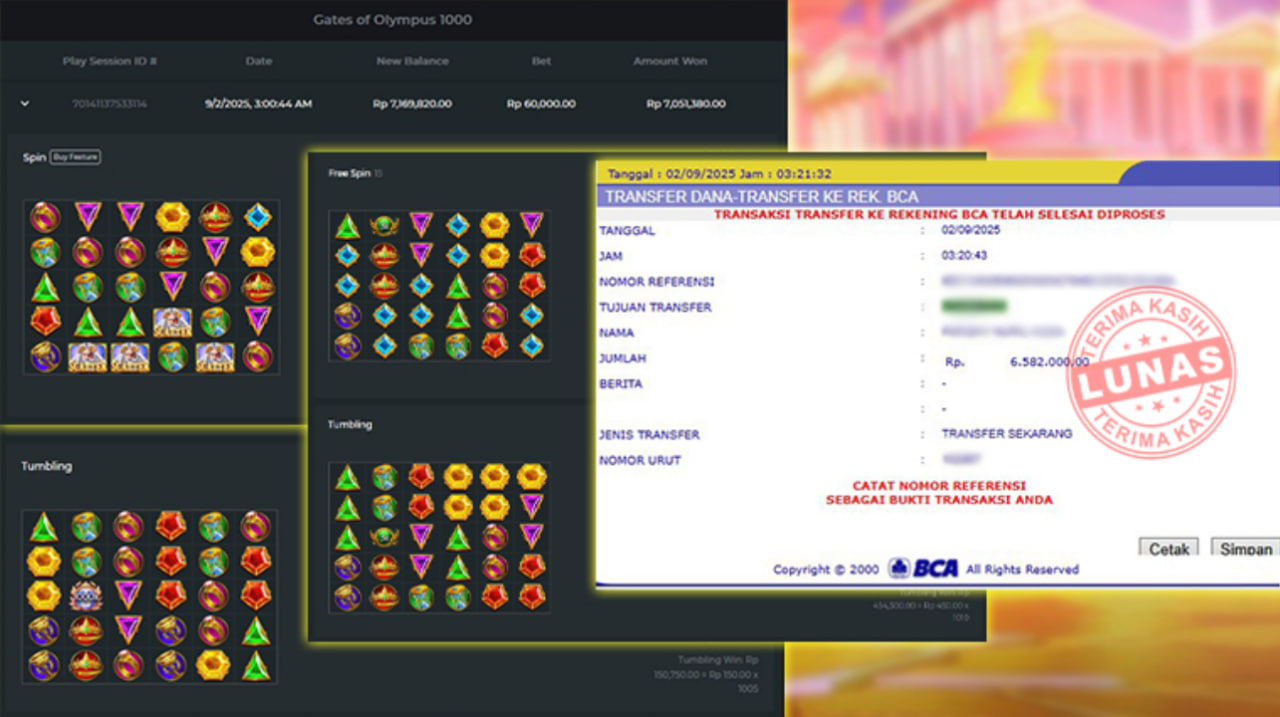Click the All Rights Reserved footer text
1280x717 pixels.
pyautogui.click(x=1022, y=570)
